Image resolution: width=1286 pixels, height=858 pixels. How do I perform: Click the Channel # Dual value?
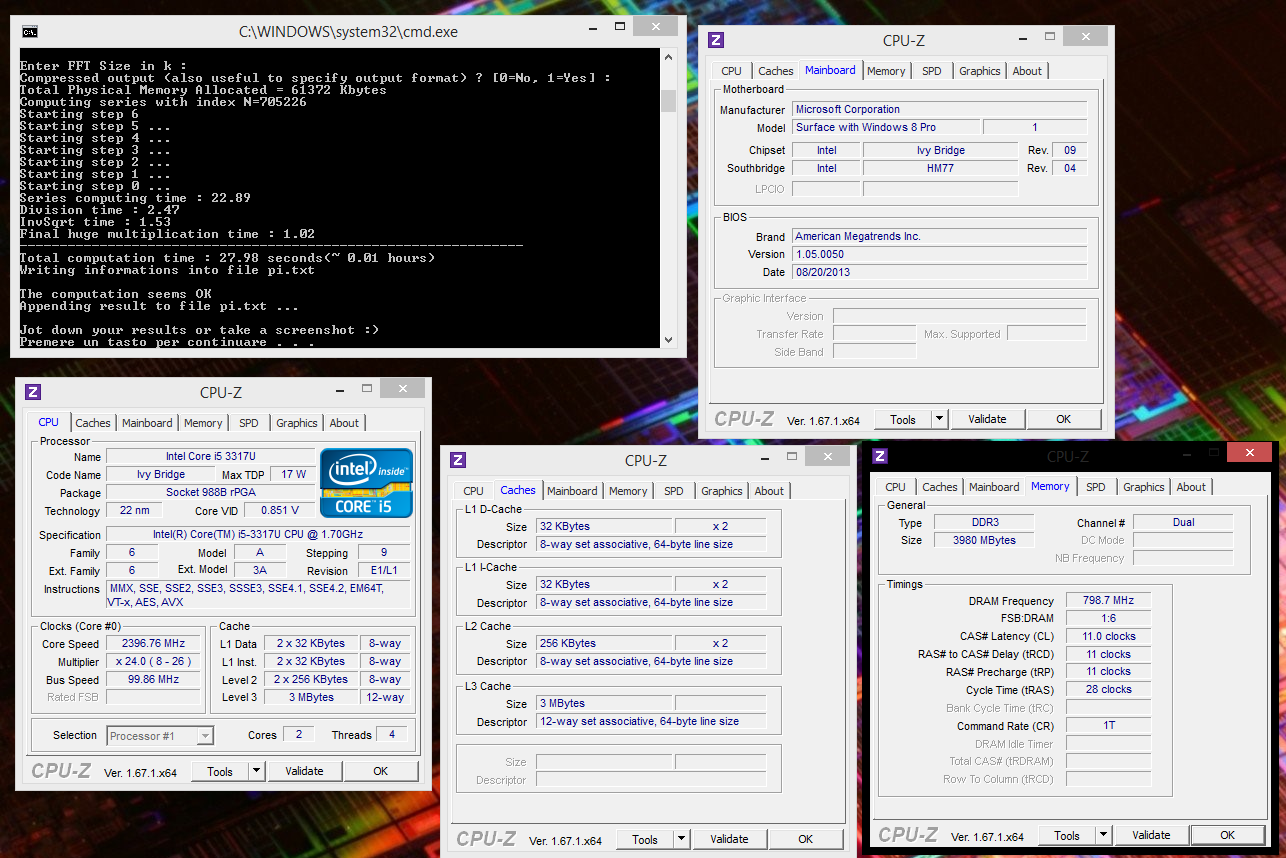[1183, 522]
